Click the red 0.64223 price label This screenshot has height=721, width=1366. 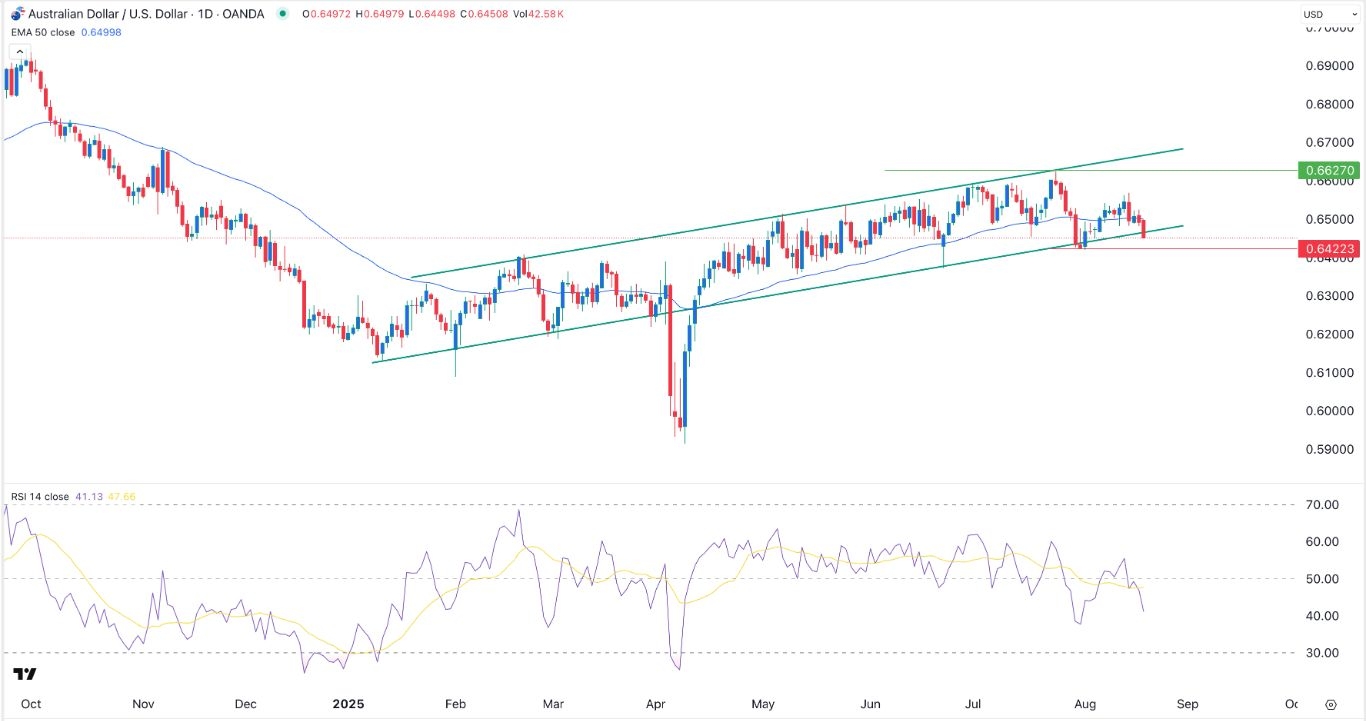(1329, 248)
